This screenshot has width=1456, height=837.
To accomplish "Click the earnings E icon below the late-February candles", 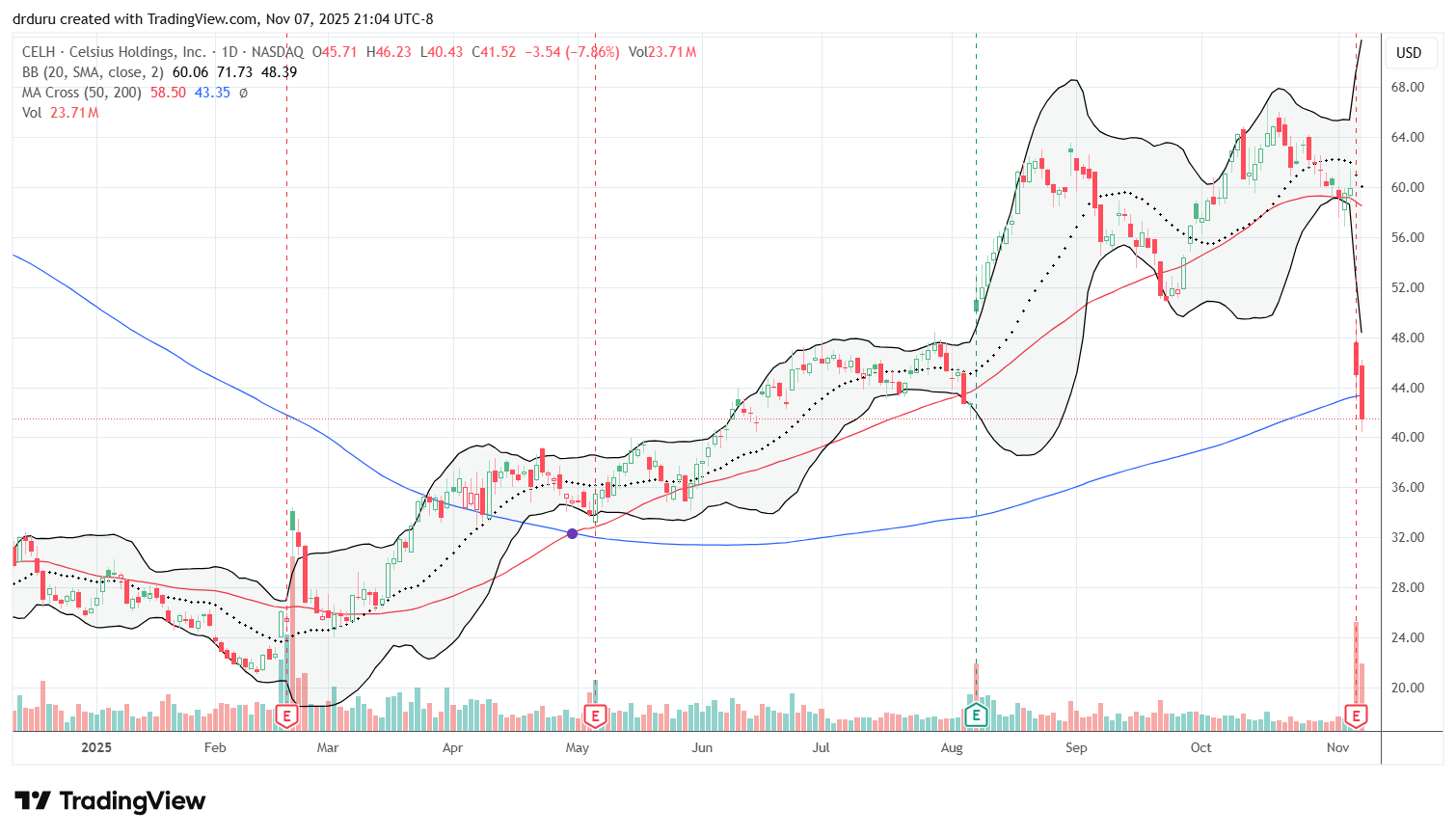I will pyautogui.click(x=285, y=716).
